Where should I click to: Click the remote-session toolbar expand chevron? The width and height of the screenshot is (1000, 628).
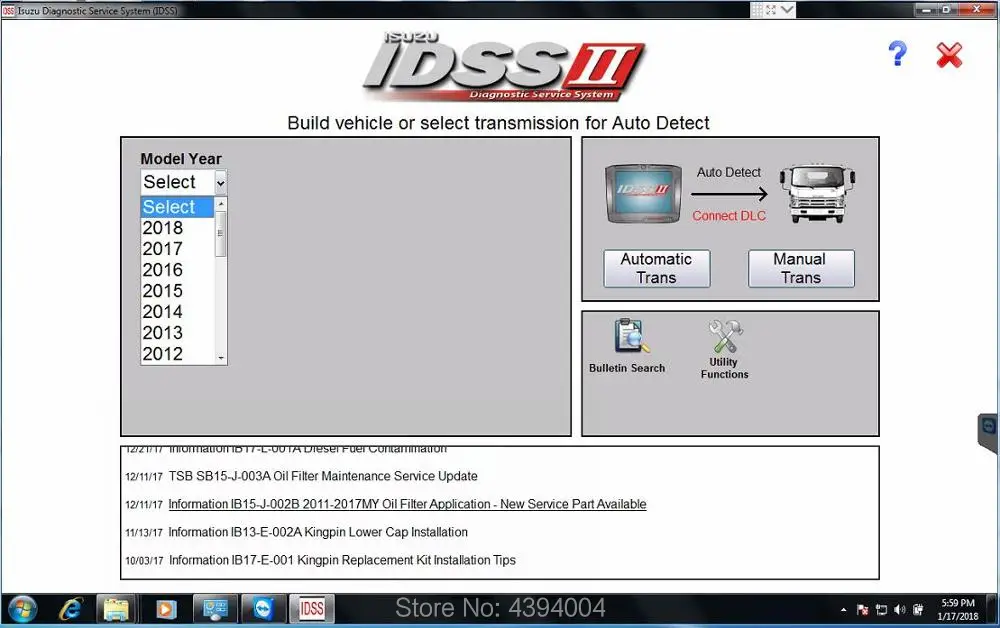[x=787, y=10]
